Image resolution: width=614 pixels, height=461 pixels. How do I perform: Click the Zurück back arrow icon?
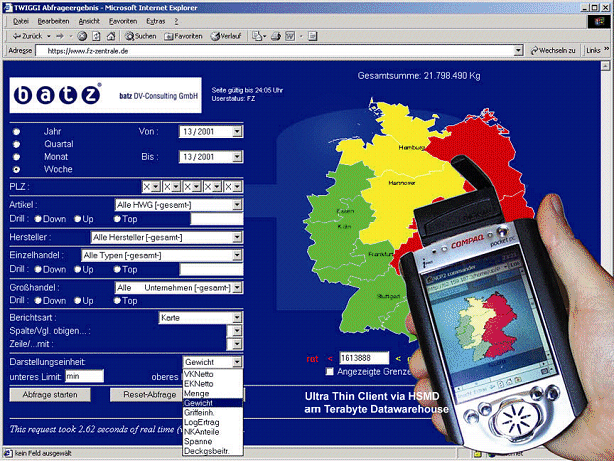click(21, 35)
